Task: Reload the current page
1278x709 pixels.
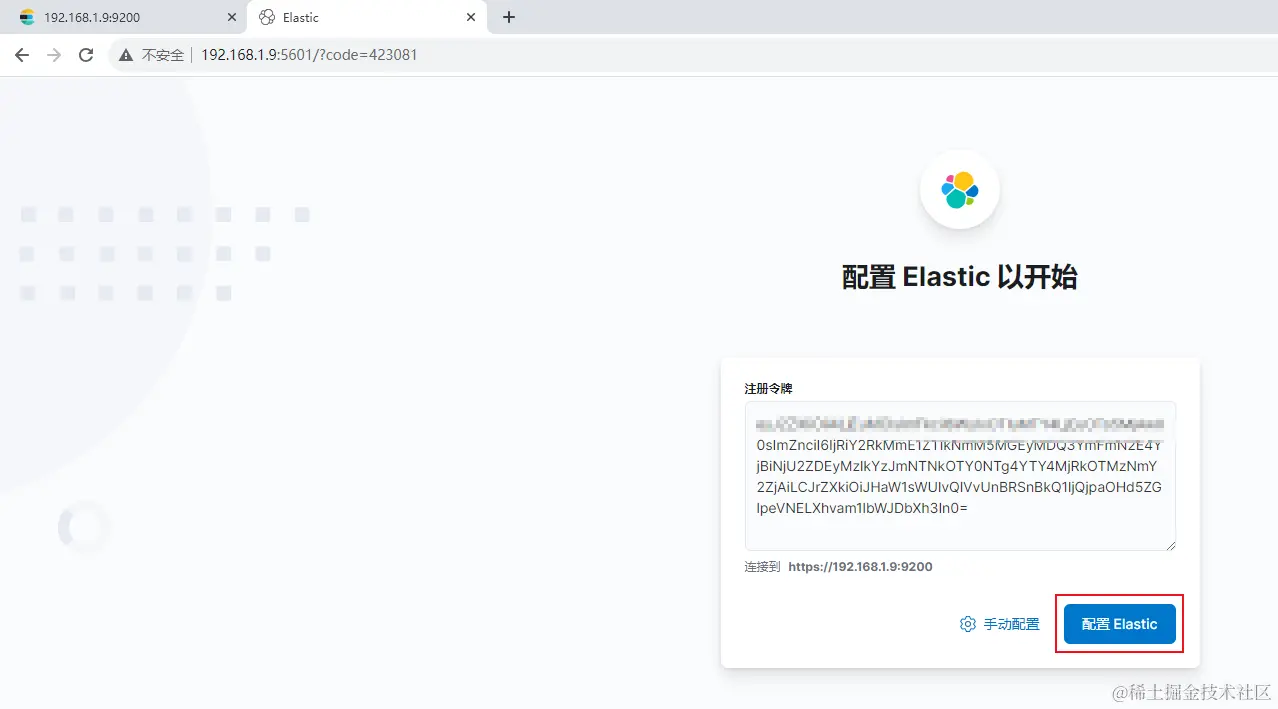Action: (86, 55)
